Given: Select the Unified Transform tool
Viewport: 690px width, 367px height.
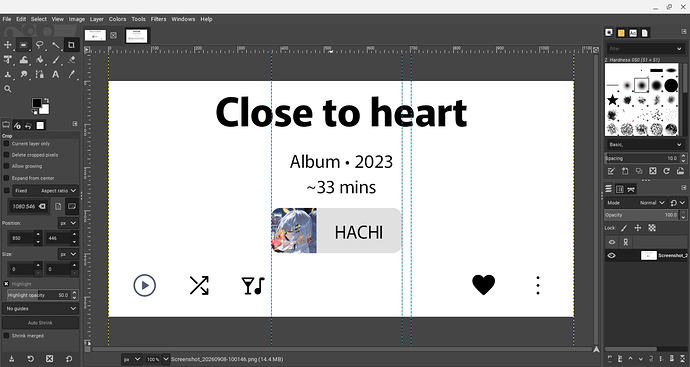Looking at the screenshot, I should click(x=7, y=60).
